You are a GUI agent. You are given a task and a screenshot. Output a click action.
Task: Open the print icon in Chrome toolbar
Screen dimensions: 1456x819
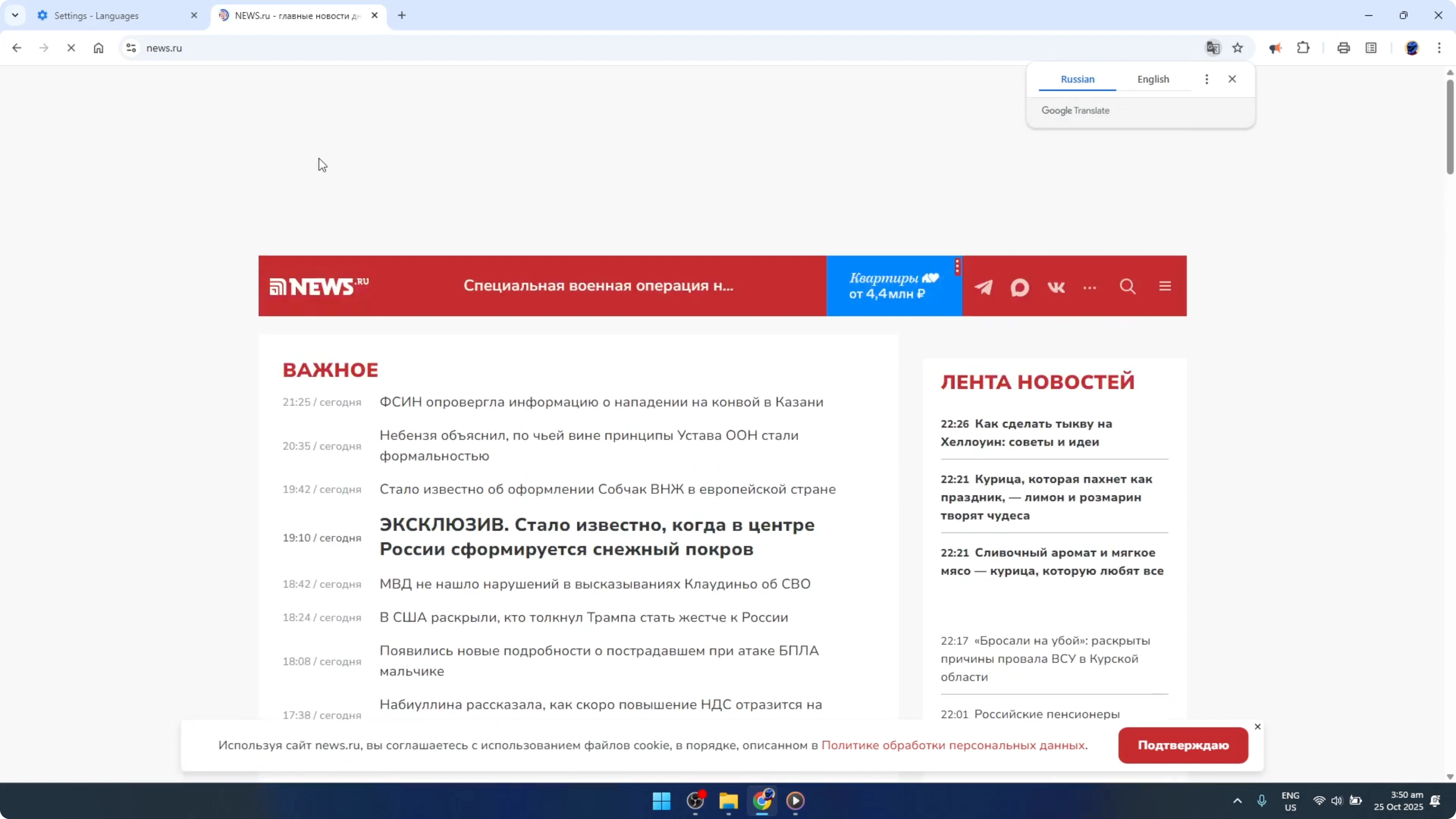(1344, 47)
